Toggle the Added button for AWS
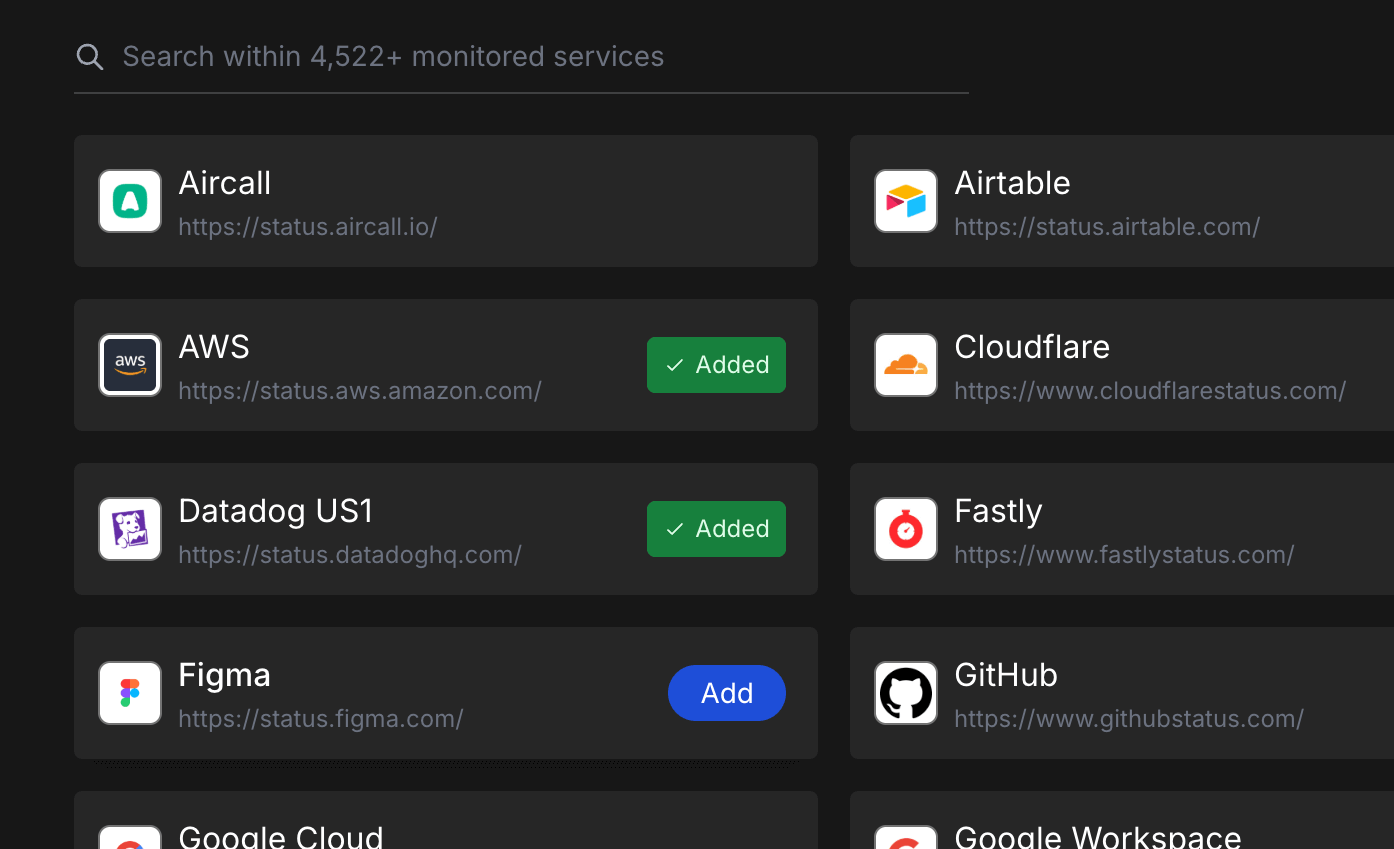The height and width of the screenshot is (849, 1394). pos(716,365)
